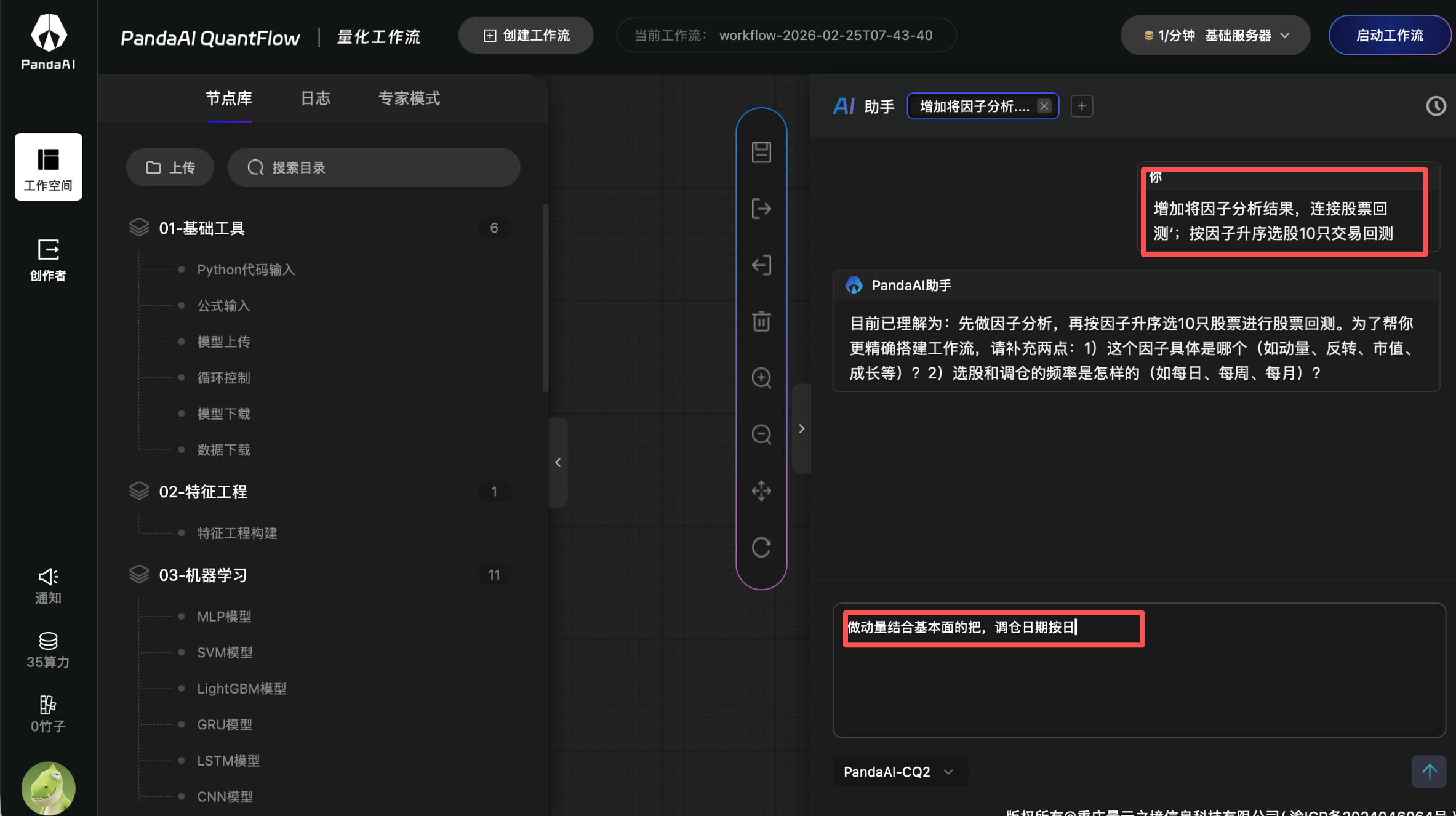Viewport: 1456px width, 816px height.
Task: Click the export arrow icon in canvas toolbar
Action: pos(761,209)
